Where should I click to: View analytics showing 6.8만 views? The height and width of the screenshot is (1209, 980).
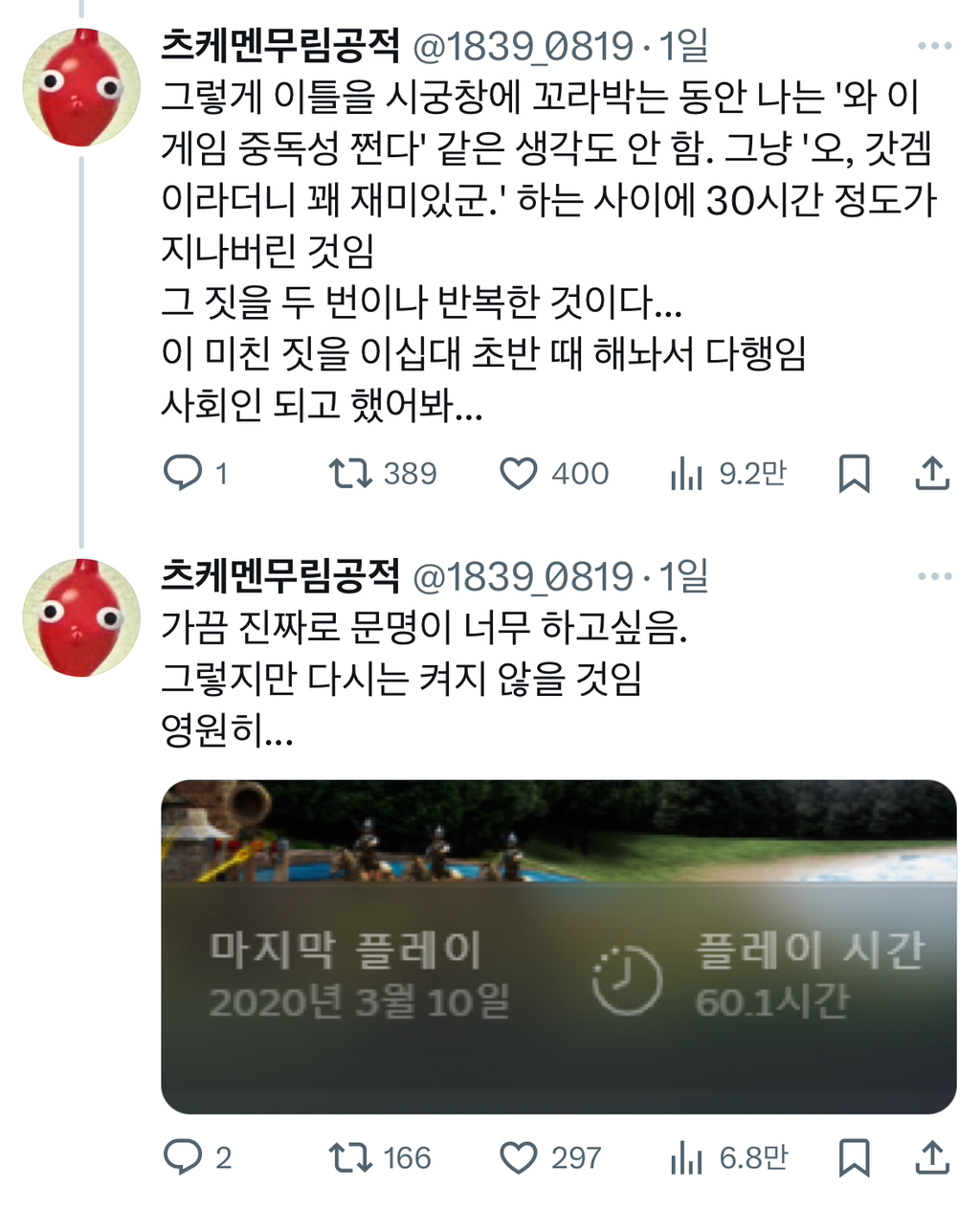[x=727, y=1157]
